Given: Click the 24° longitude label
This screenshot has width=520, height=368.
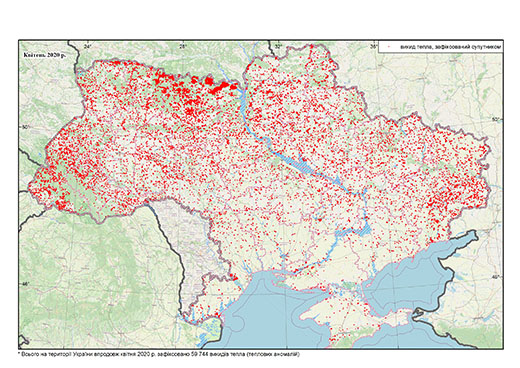Looking at the screenshot, I should (x=88, y=46).
